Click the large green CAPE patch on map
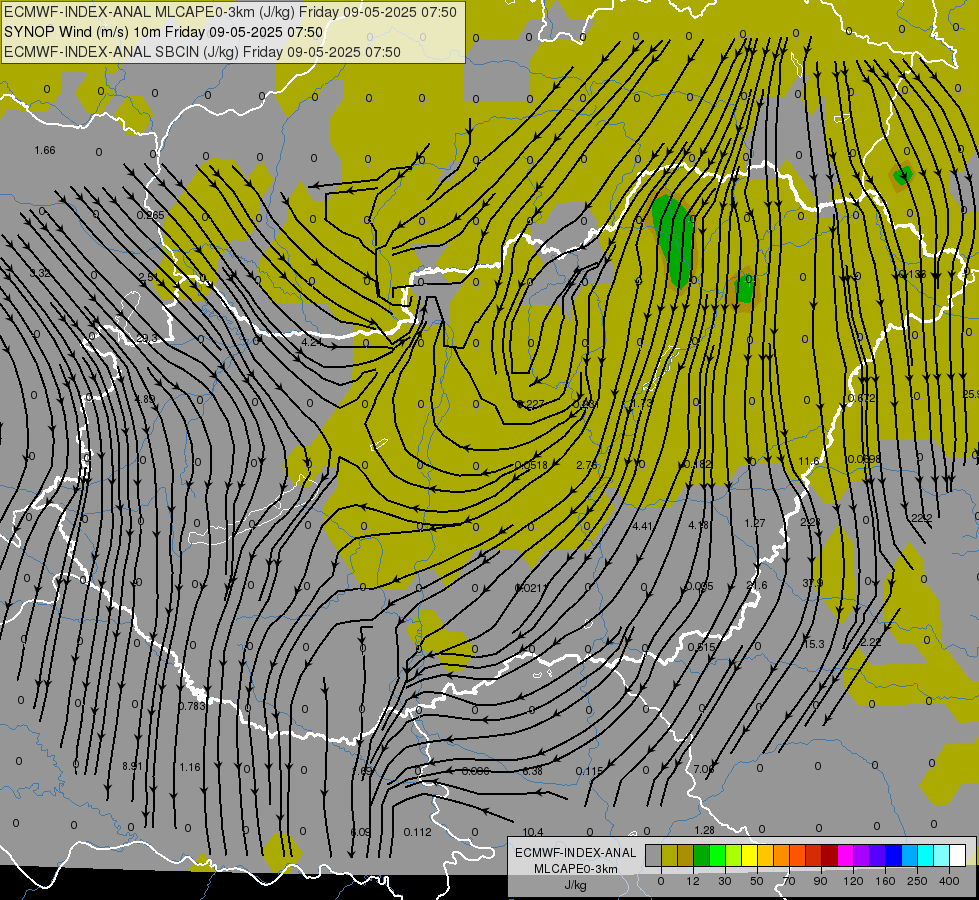This screenshot has height=900, width=979. 673,240
